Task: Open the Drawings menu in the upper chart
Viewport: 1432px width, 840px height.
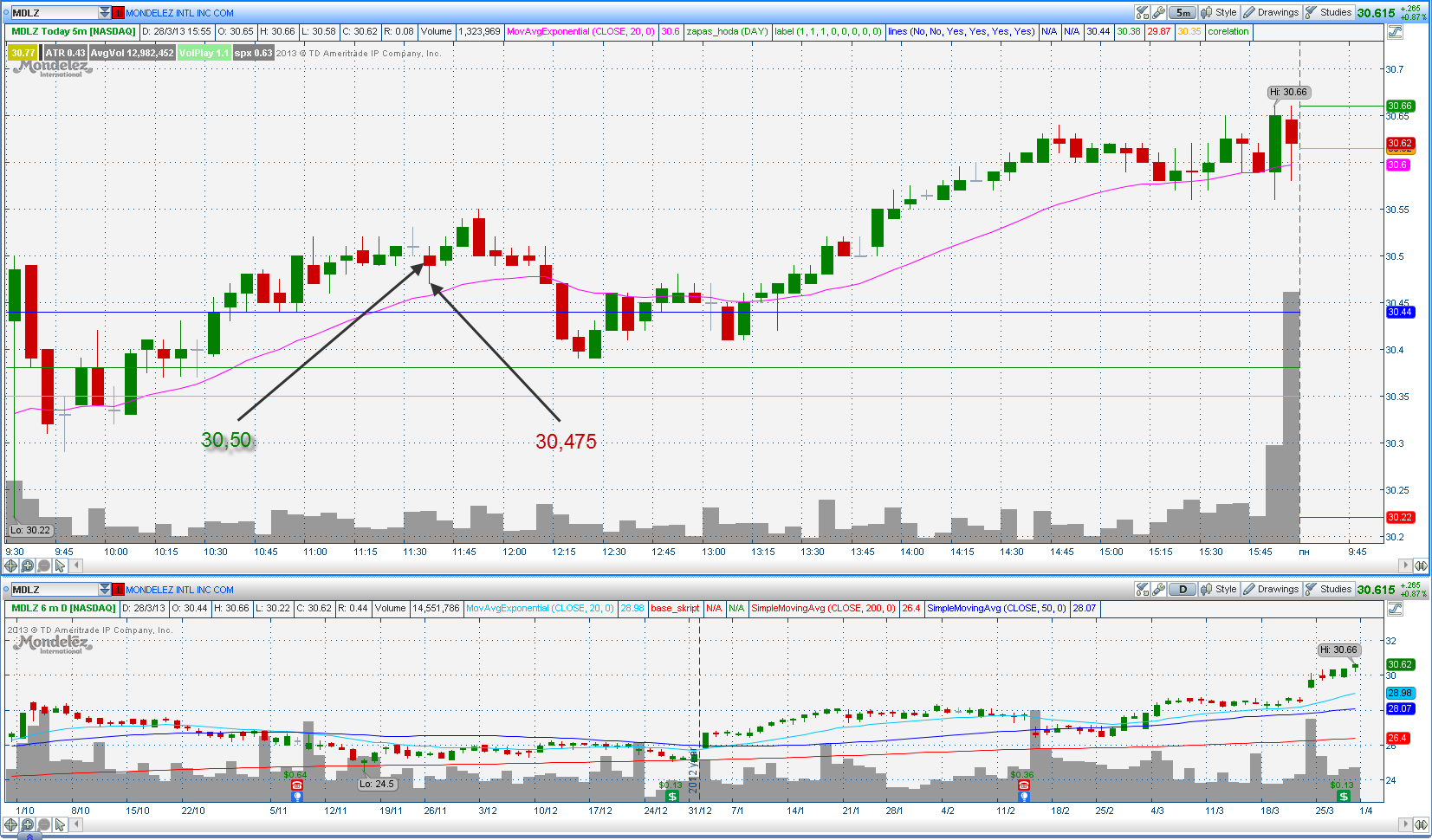Action: click(1271, 12)
